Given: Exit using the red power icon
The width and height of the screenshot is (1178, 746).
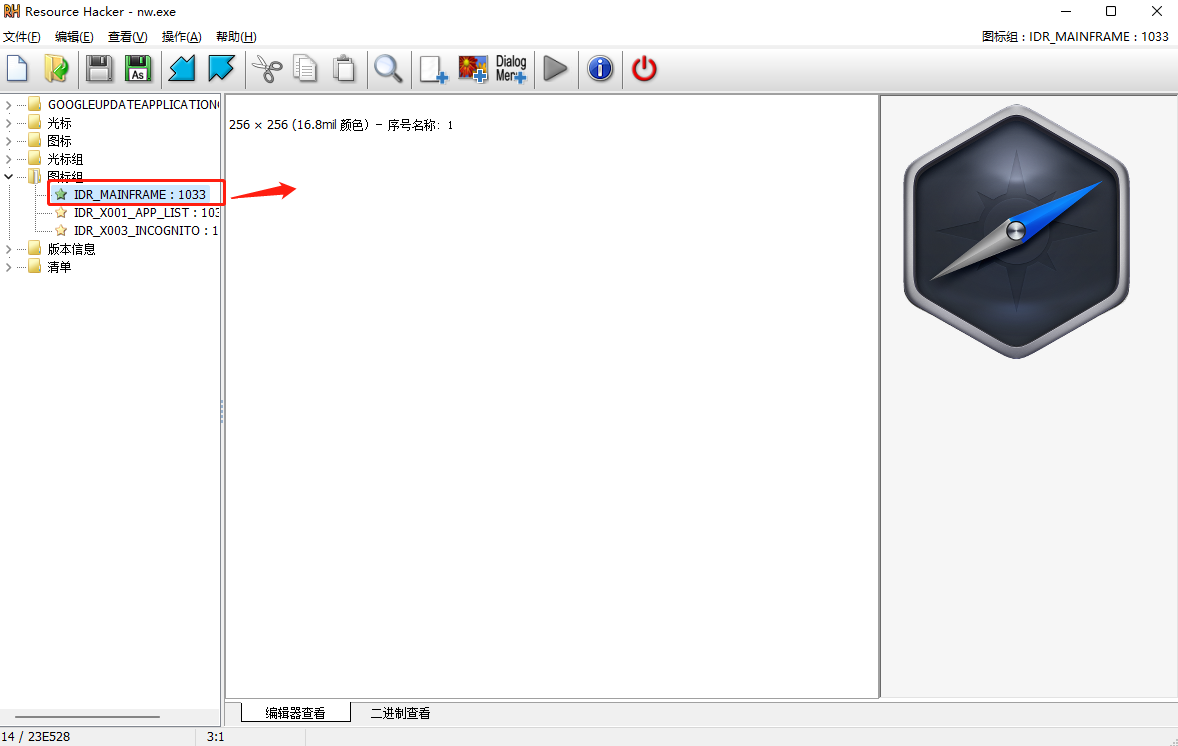Looking at the screenshot, I should (x=644, y=68).
